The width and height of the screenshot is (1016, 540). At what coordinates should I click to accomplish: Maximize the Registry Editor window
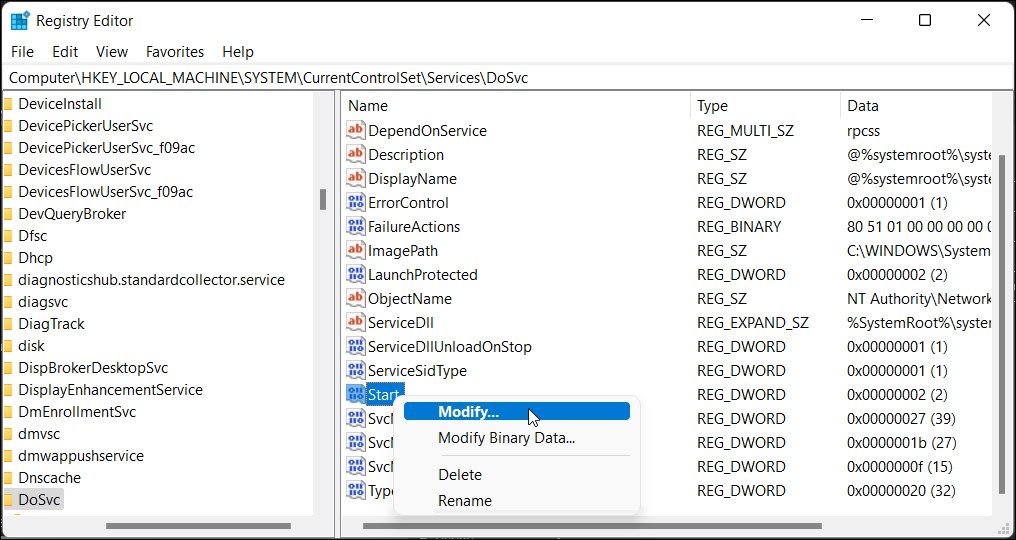[925, 21]
